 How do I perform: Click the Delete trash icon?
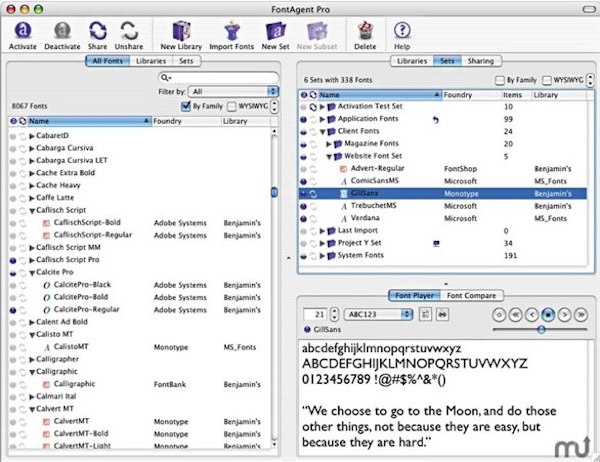click(x=365, y=32)
